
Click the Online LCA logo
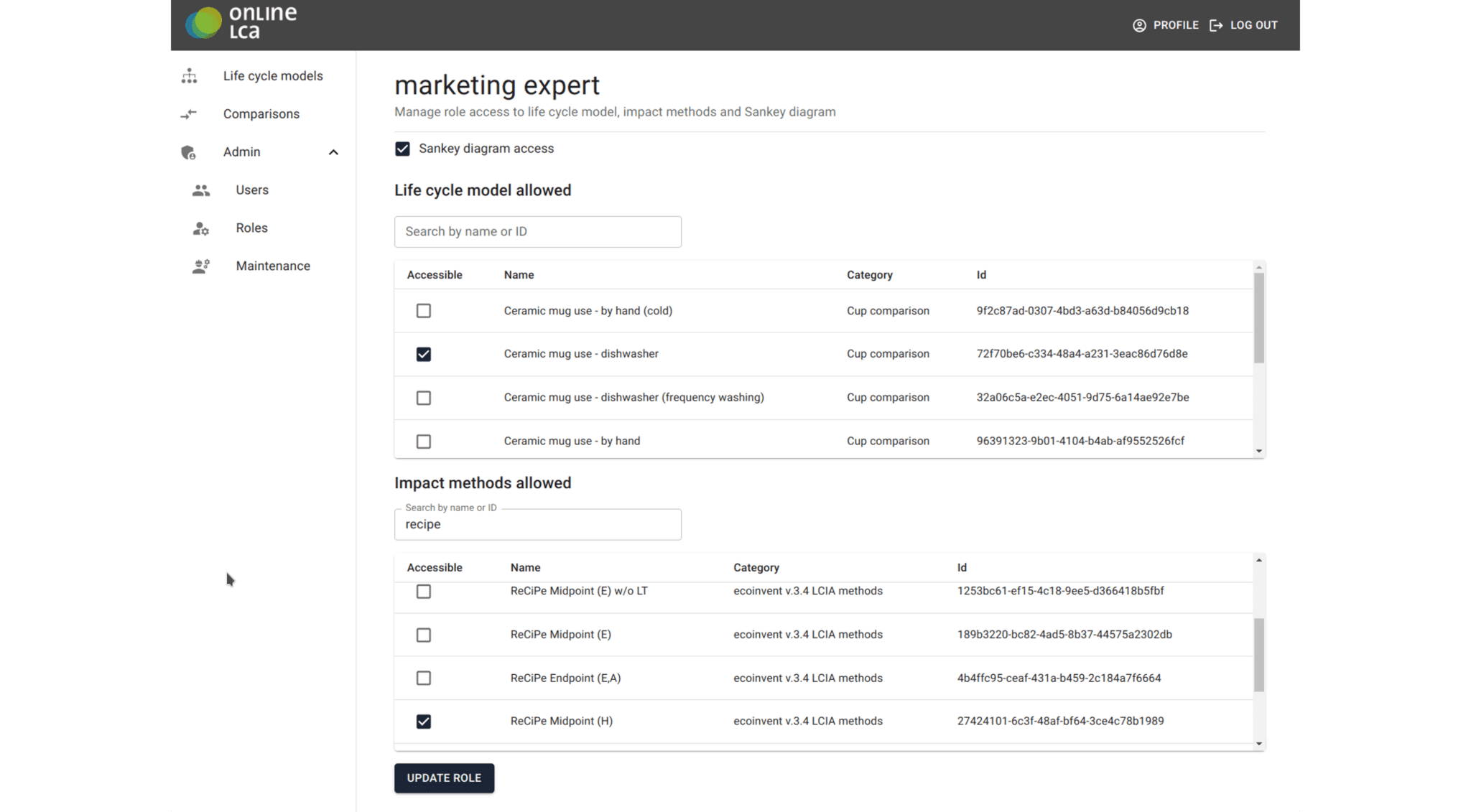241,23
